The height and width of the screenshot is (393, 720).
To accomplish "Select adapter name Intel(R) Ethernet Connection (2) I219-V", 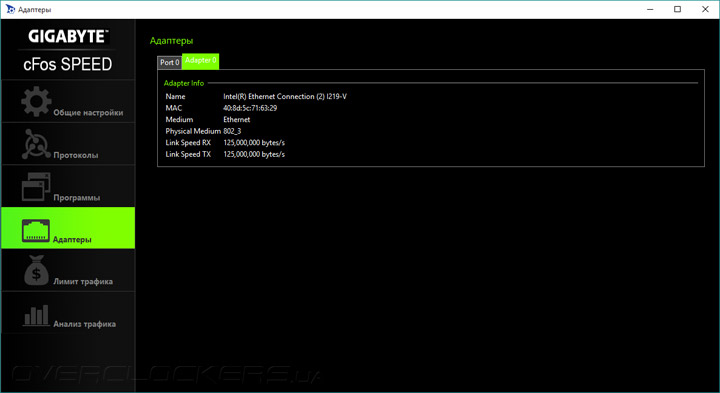I will tap(285, 96).
